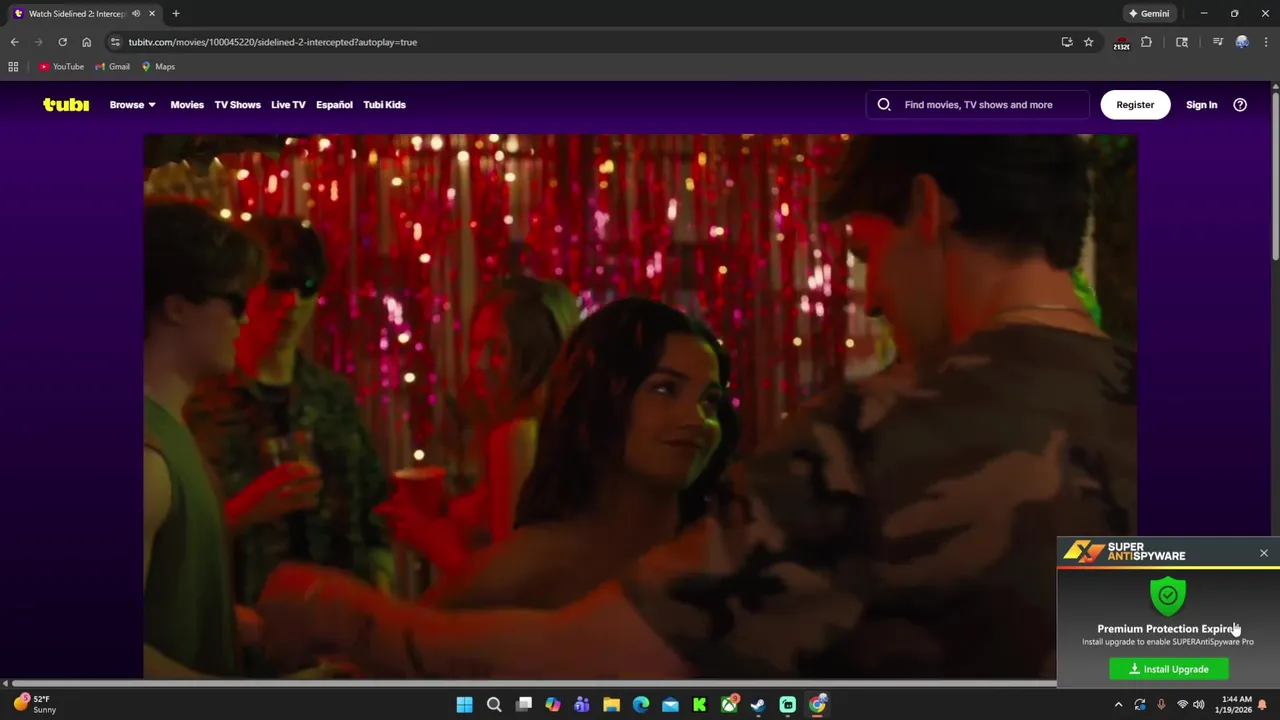Open the red extension with 2132 badge

(x=1122, y=43)
